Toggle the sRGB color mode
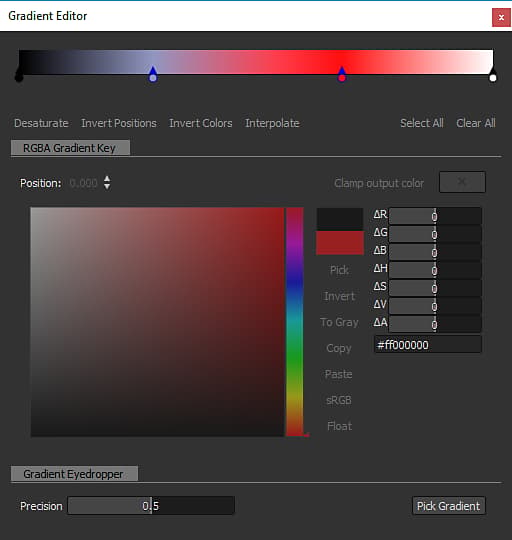 [x=339, y=400]
